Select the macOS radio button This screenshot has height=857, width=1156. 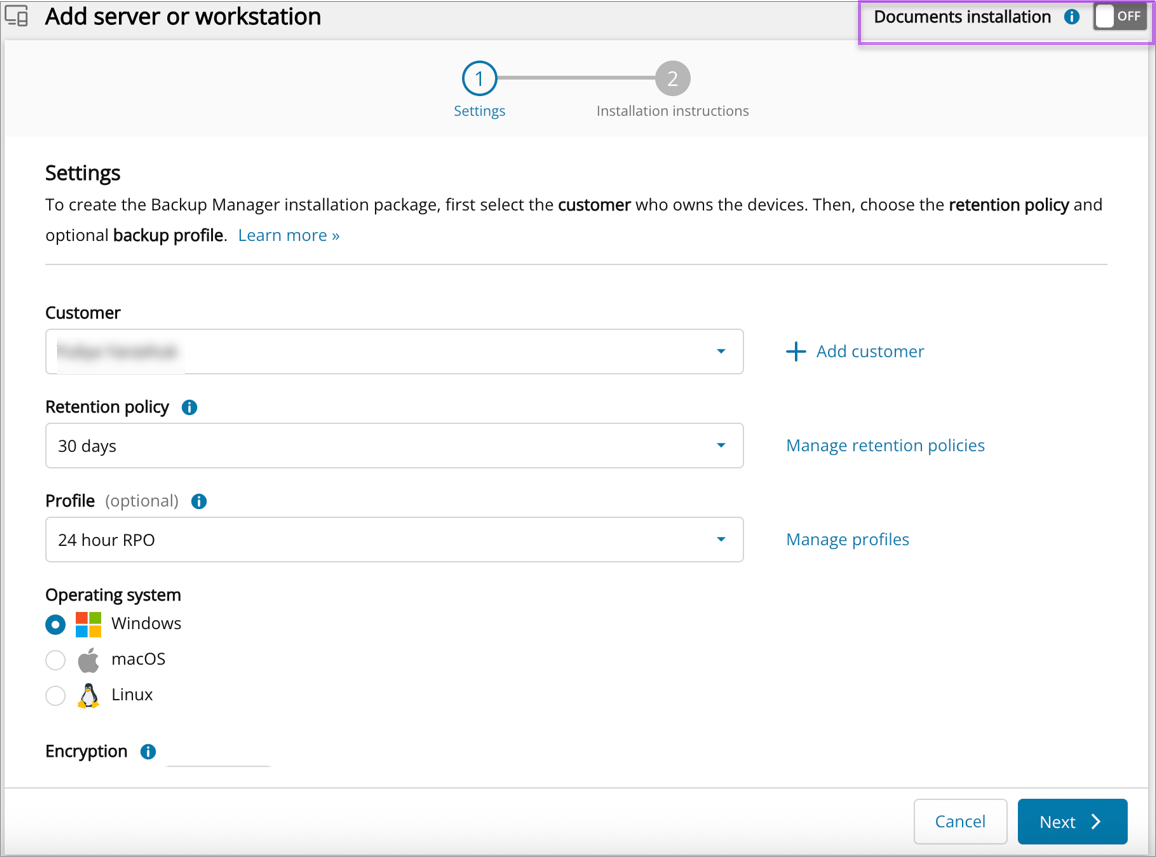click(x=56, y=660)
